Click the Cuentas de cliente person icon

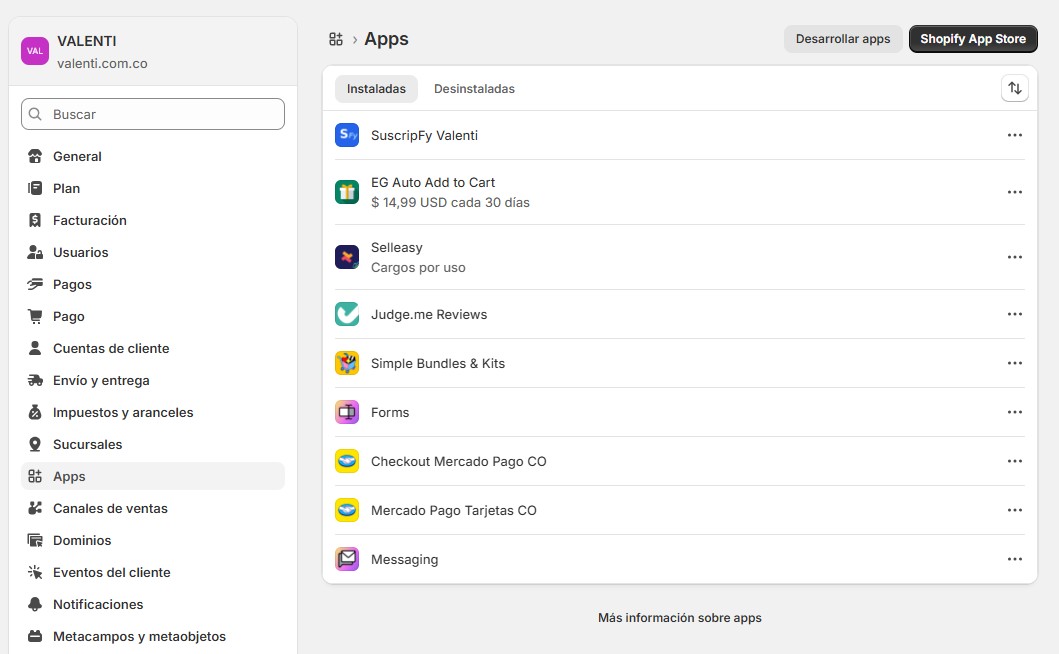point(35,348)
